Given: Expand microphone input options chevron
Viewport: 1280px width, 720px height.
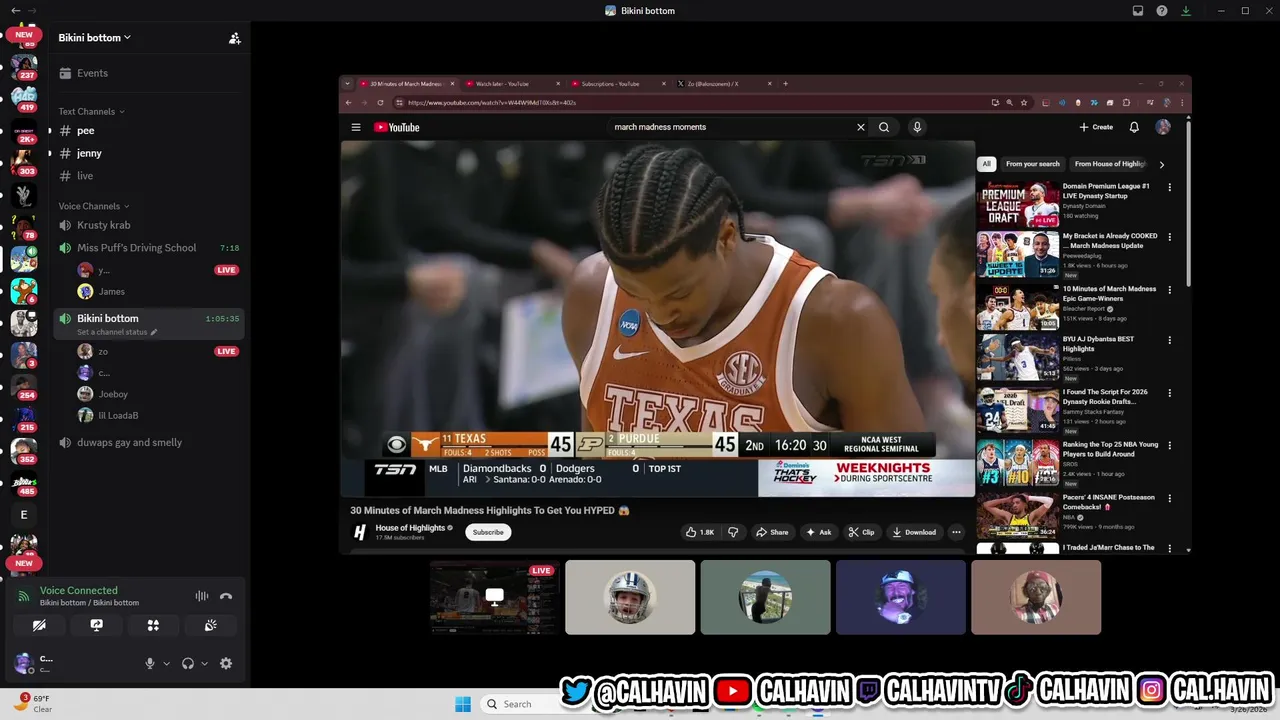Looking at the screenshot, I should pos(166,663).
